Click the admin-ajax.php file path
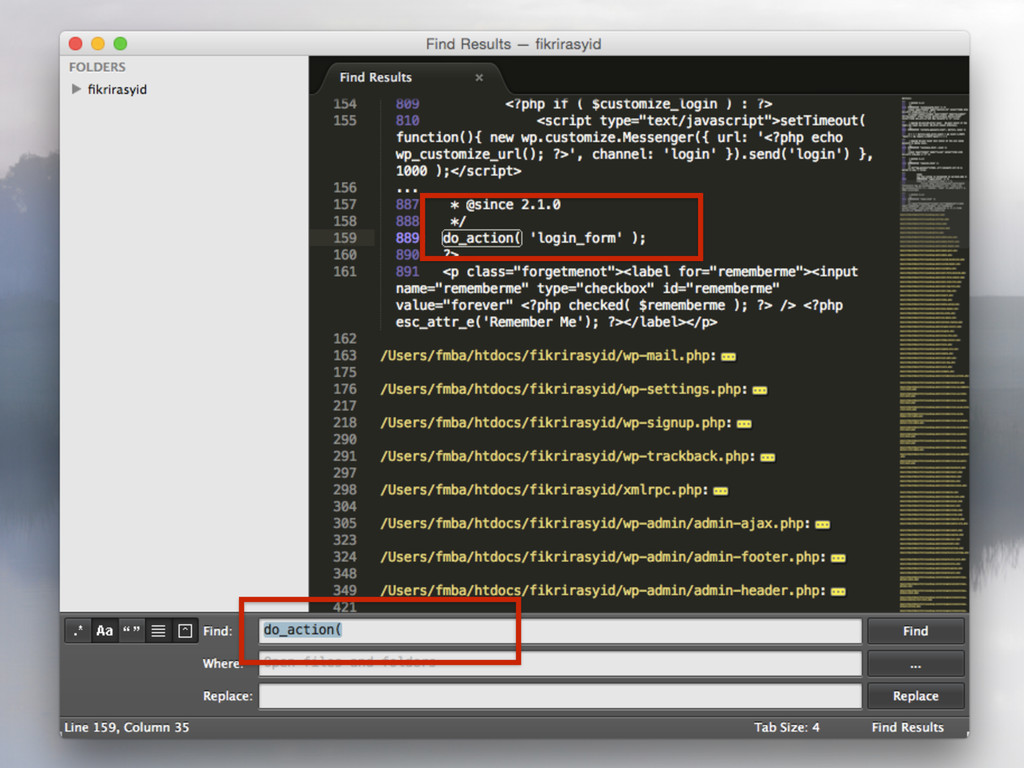 (595, 524)
